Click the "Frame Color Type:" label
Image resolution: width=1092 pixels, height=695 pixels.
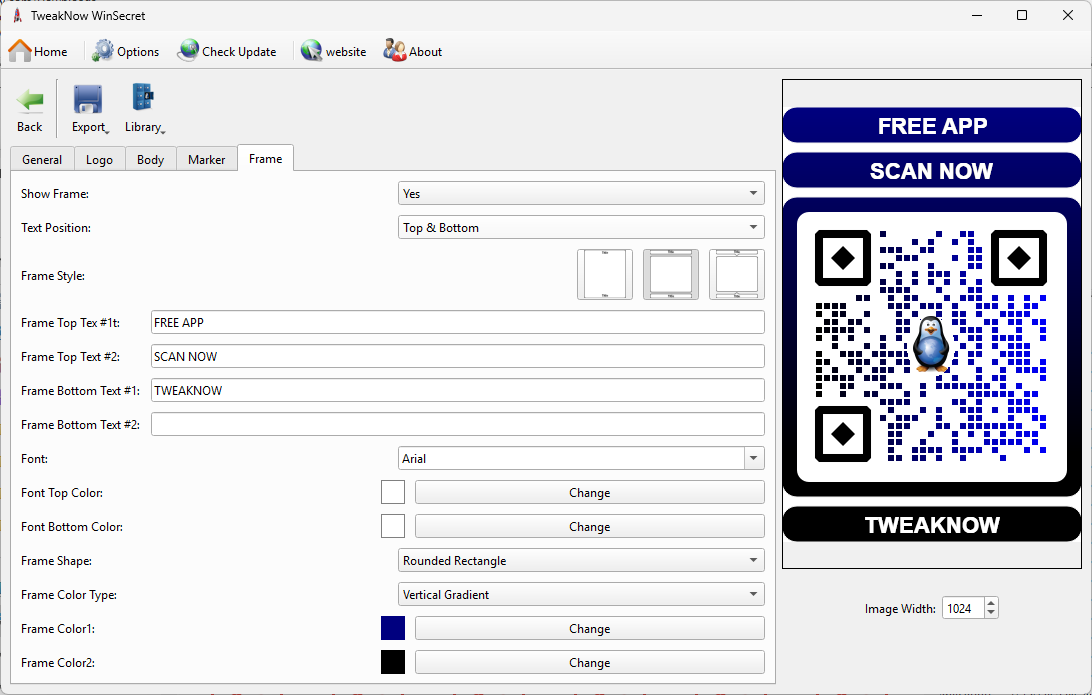point(69,595)
